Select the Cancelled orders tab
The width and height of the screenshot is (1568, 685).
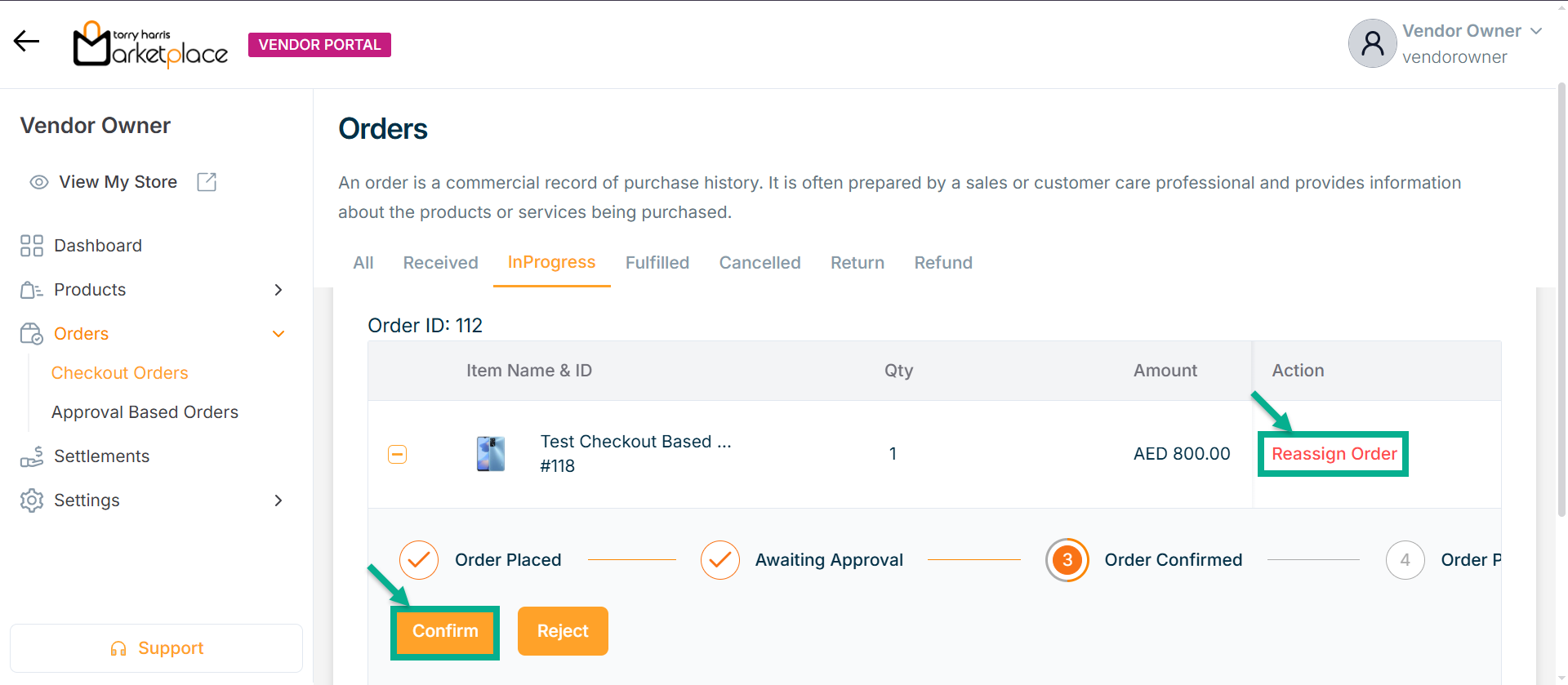759,263
